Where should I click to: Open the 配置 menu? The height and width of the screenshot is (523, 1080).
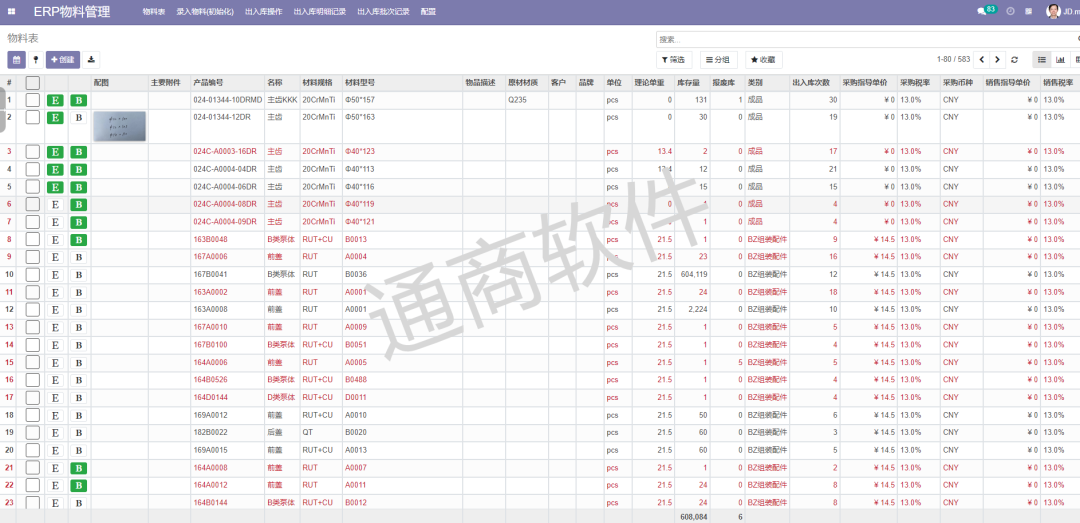[x=428, y=11]
